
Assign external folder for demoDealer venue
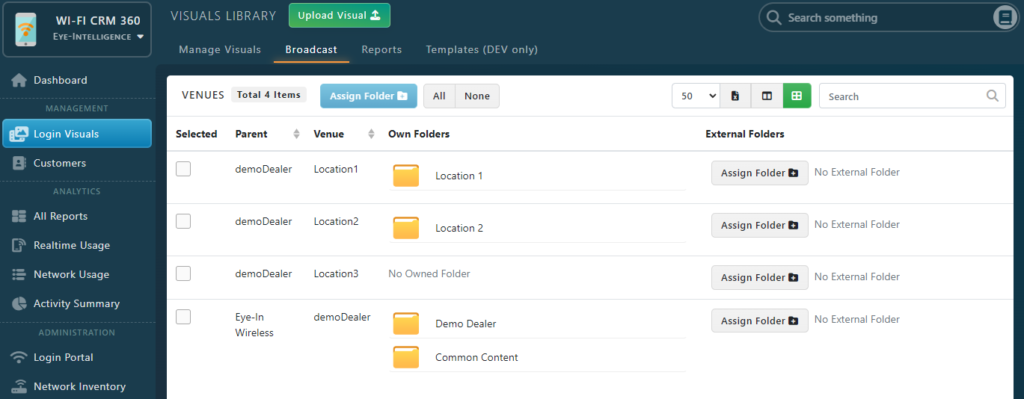[x=760, y=321]
